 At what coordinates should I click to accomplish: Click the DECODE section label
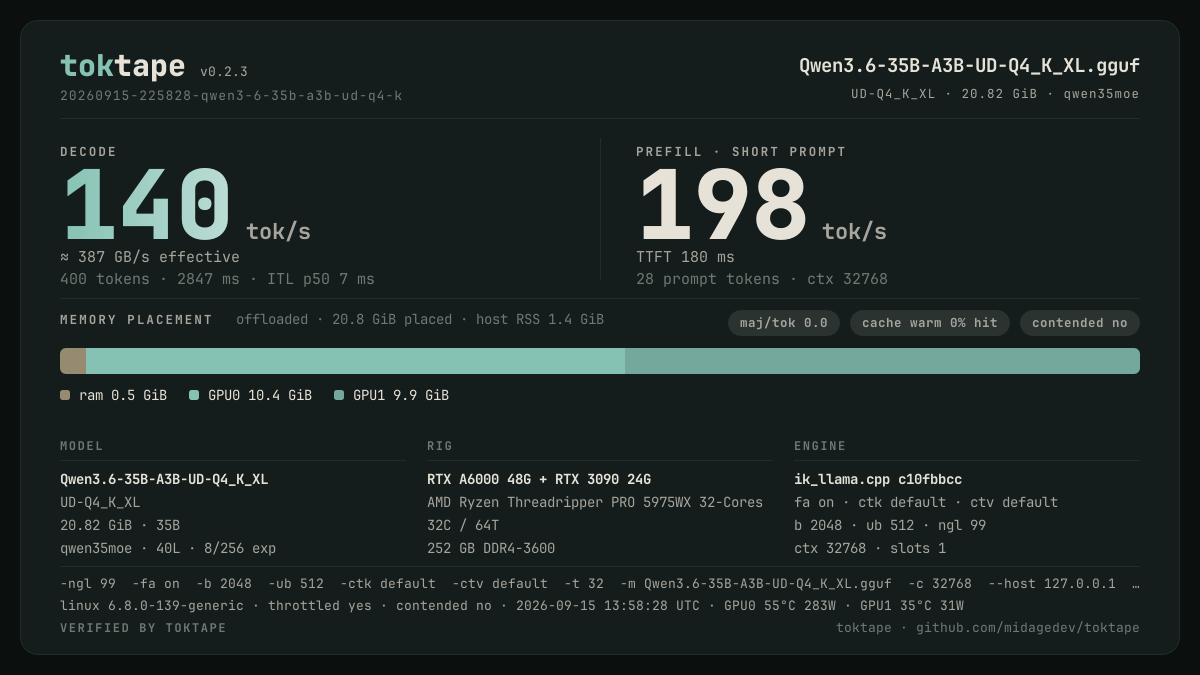[88, 152]
